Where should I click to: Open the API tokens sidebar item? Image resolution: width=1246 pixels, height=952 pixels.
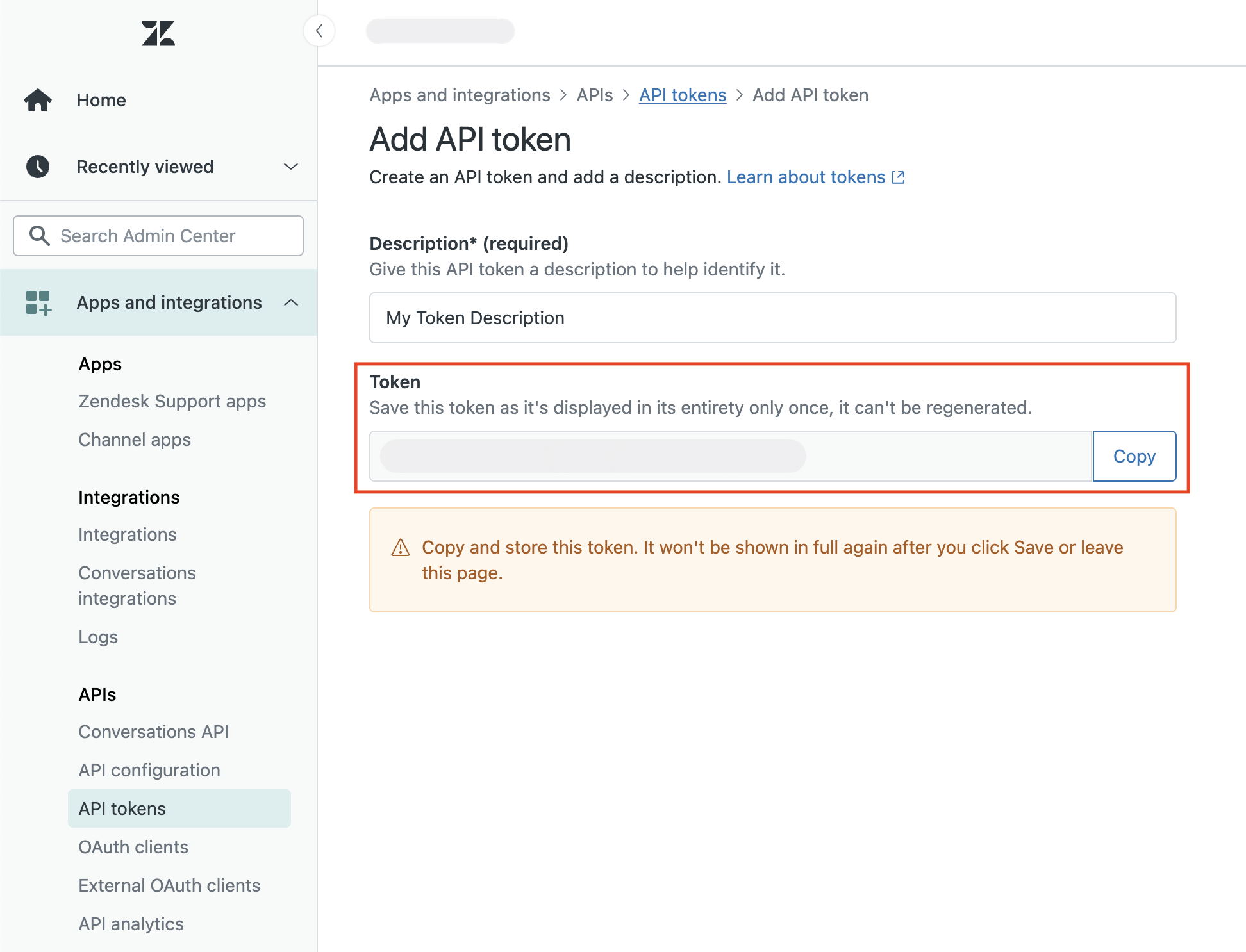tap(122, 808)
